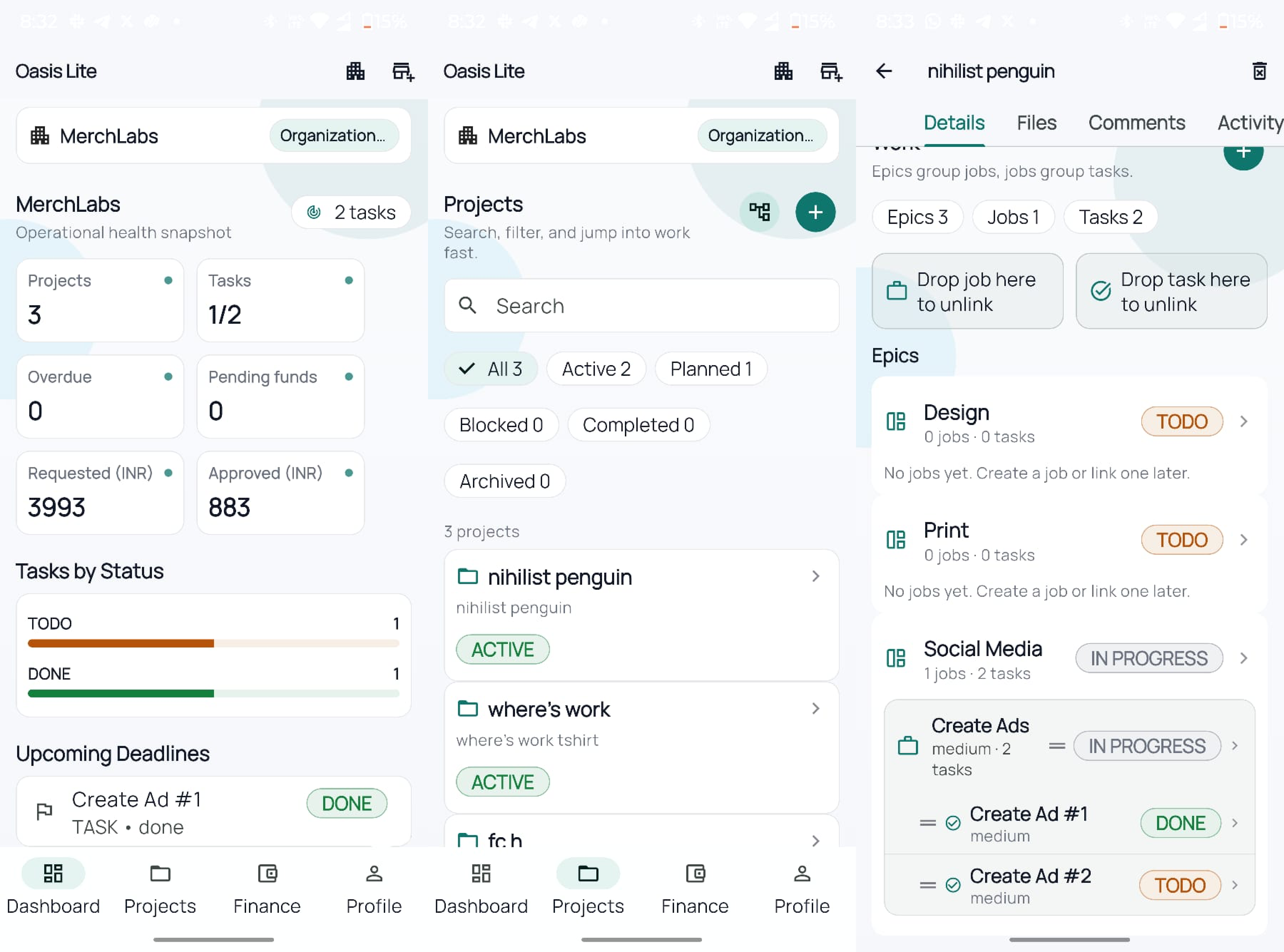This screenshot has height=952, width=1284.
Task: Open the Finance section from the bottom bar
Action: pyautogui.click(x=266, y=887)
